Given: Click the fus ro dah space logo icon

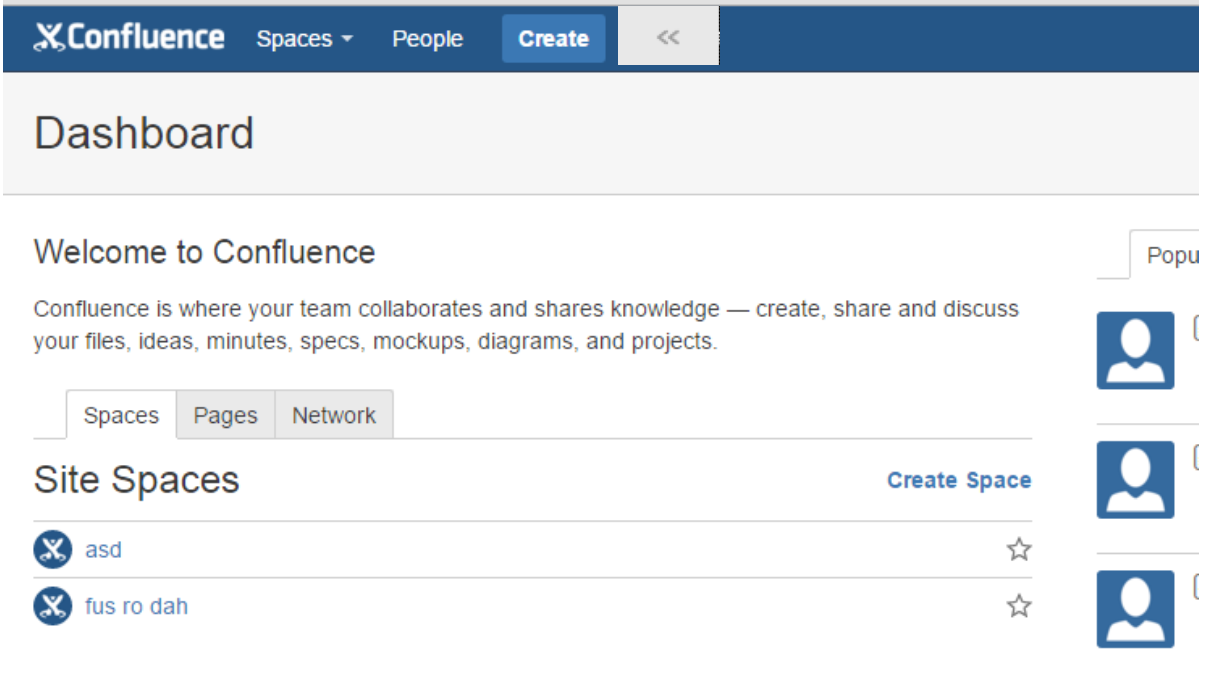Looking at the screenshot, I should [x=53, y=606].
